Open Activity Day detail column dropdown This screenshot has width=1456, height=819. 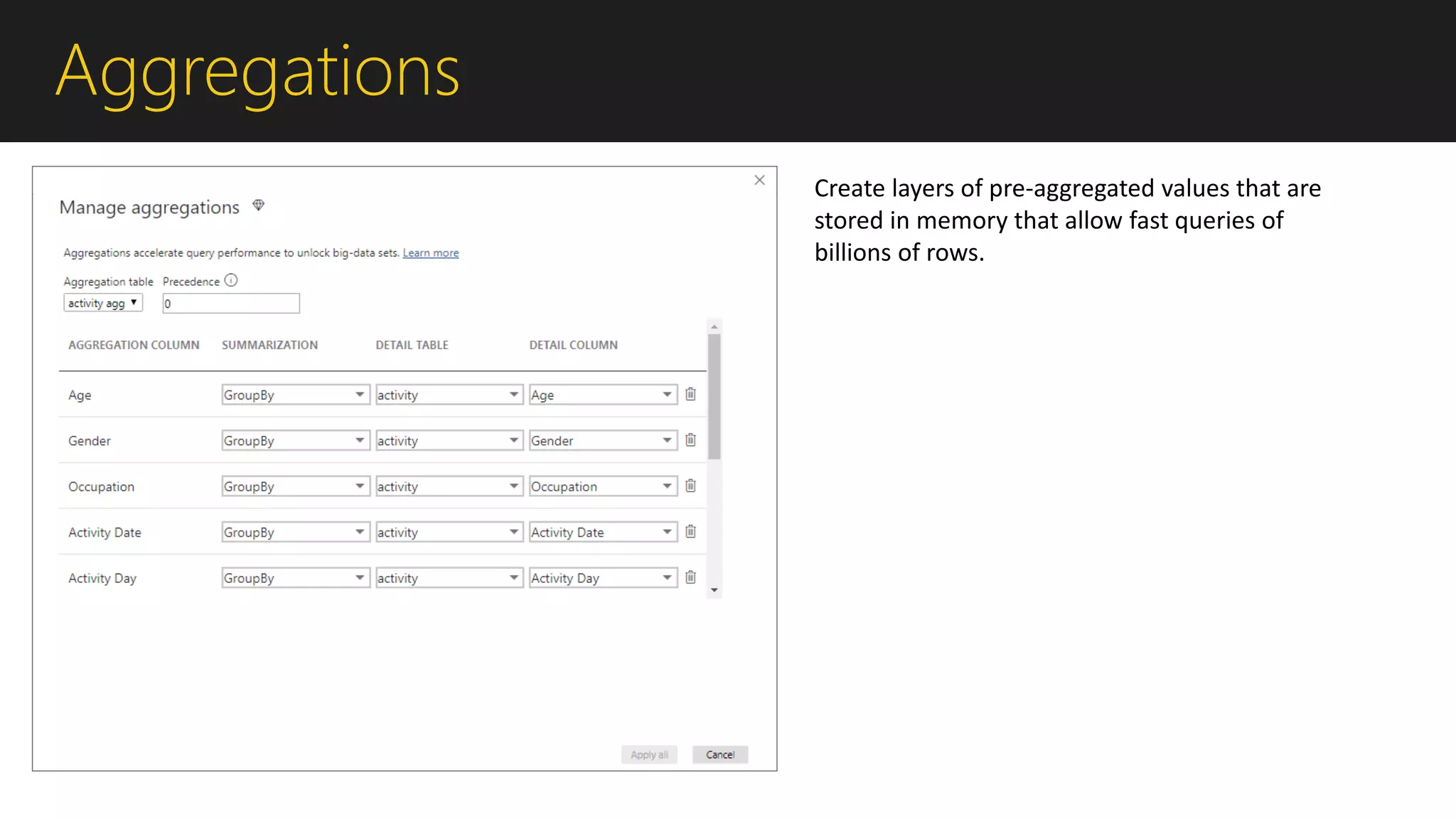tap(603, 578)
